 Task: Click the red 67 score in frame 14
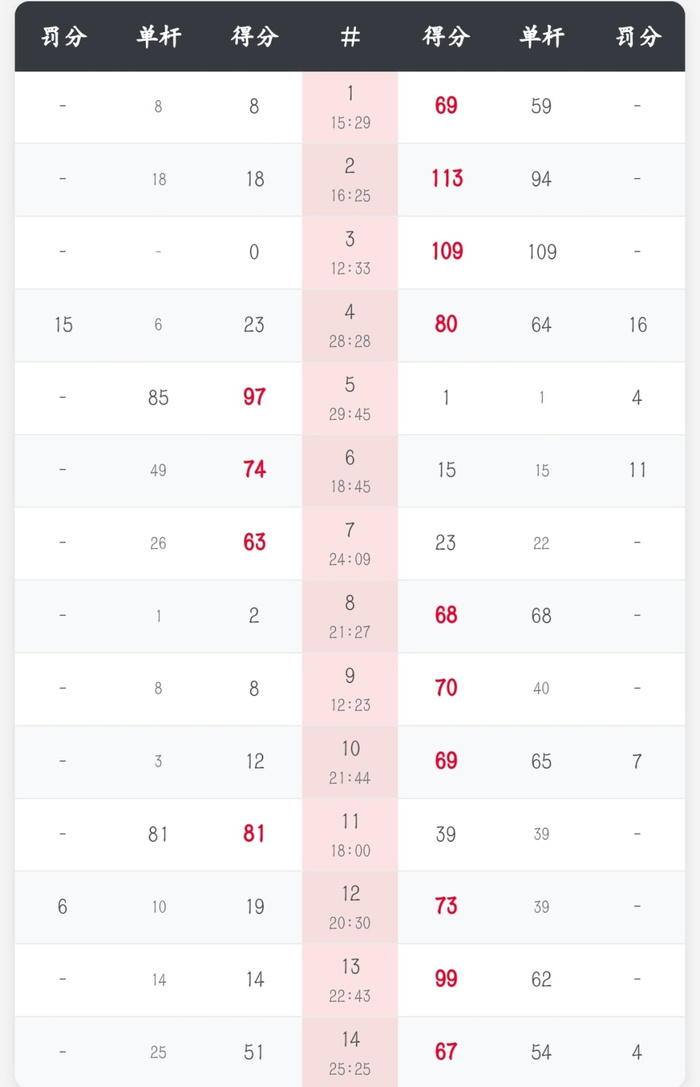446,1052
